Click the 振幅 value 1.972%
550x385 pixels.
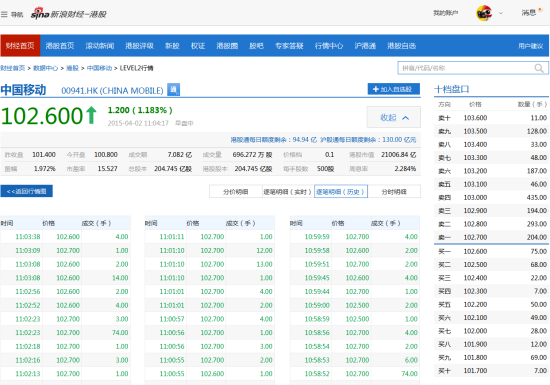click(x=45, y=169)
